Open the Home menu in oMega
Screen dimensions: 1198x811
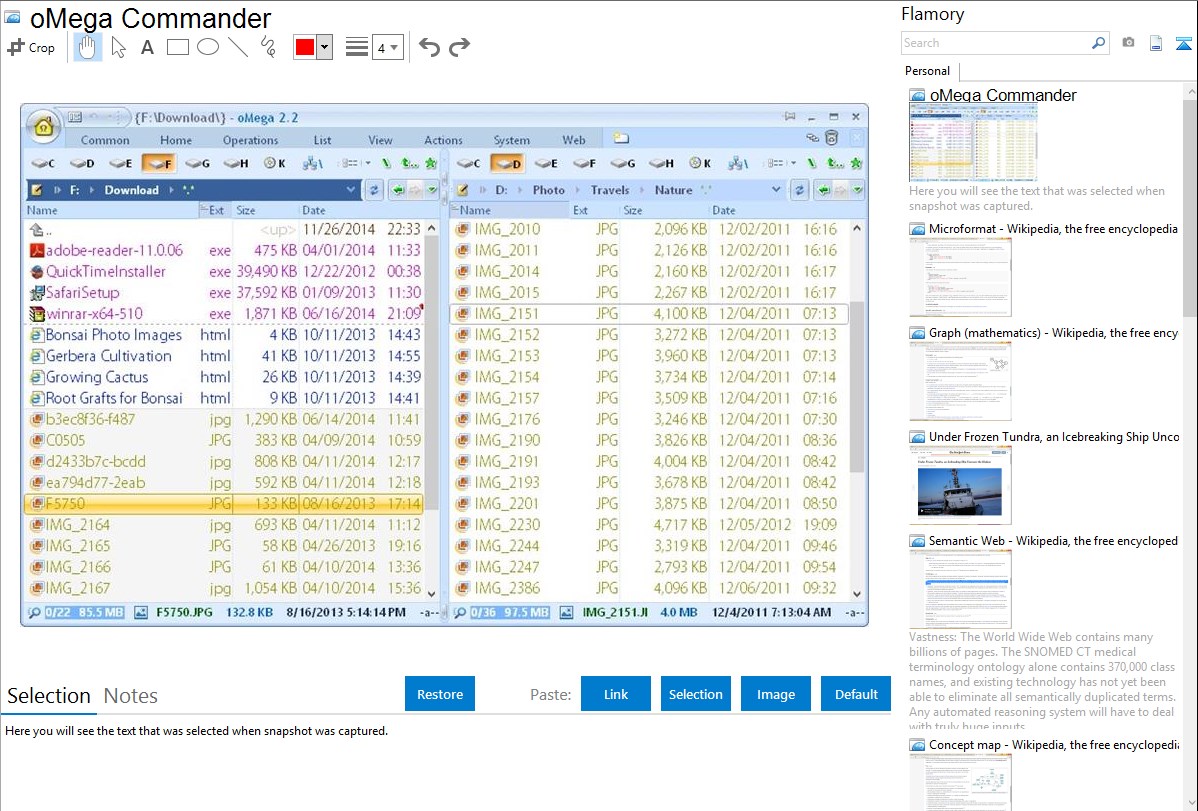pos(176,140)
